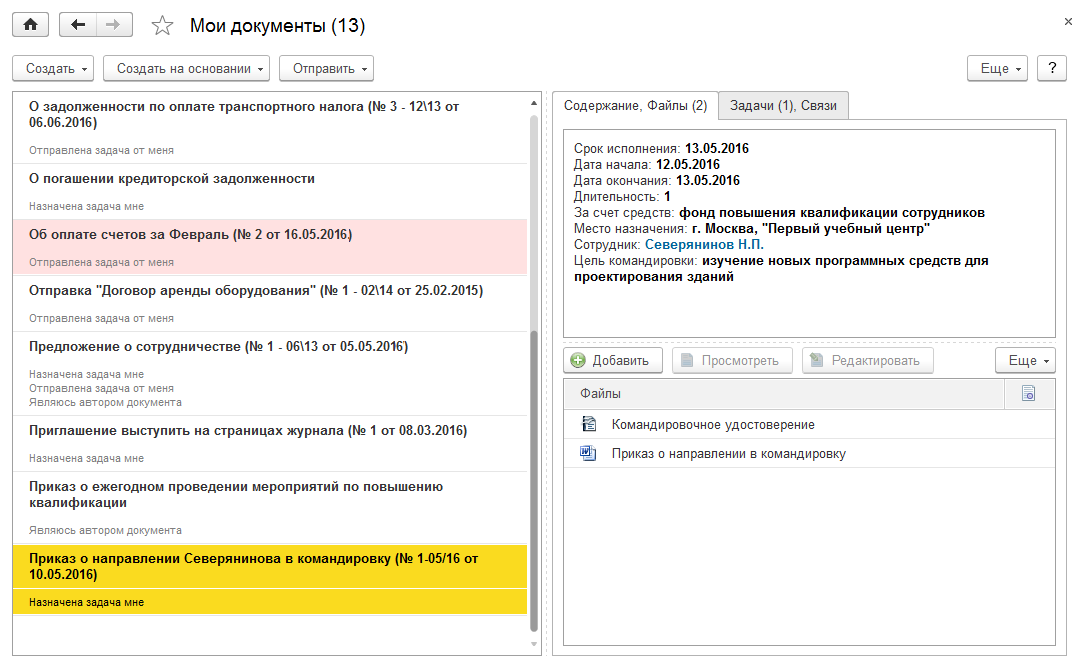The height and width of the screenshot is (668, 1086).
Task: Click Назначена задача мне in highlighted yellow row
Action: point(87,603)
